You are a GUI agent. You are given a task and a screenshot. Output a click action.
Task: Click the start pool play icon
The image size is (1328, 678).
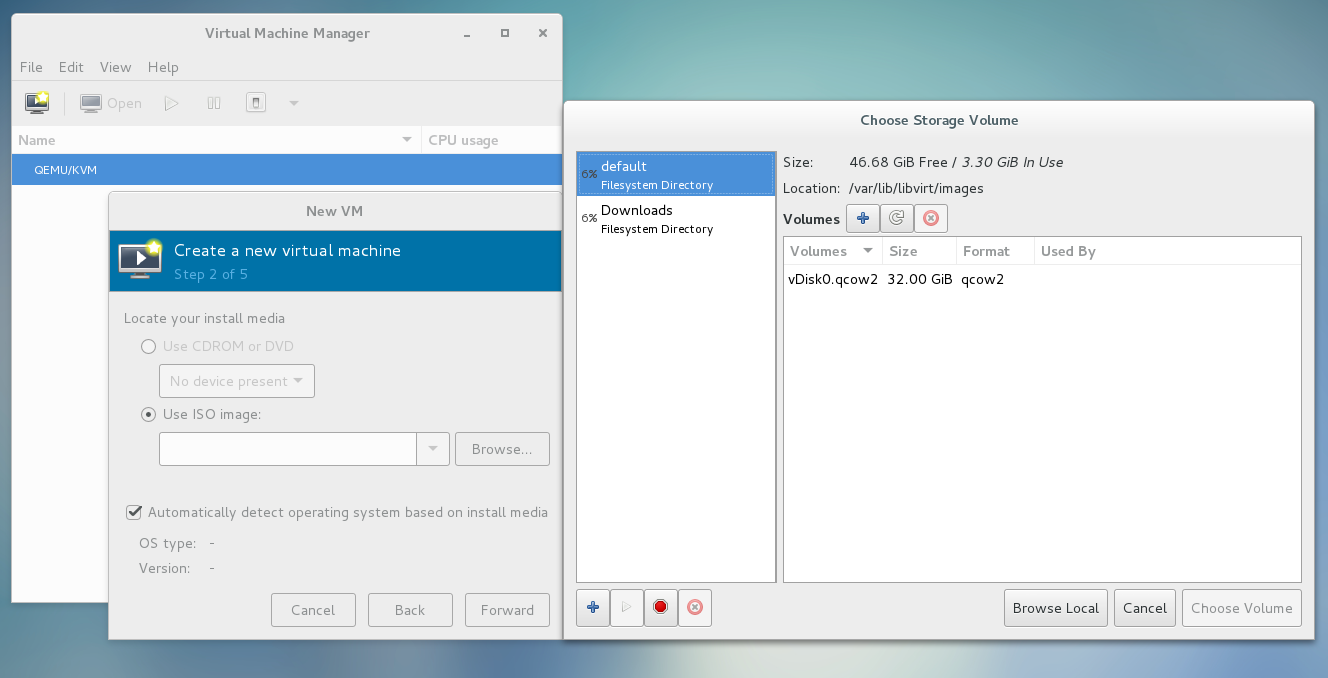[627, 607]
